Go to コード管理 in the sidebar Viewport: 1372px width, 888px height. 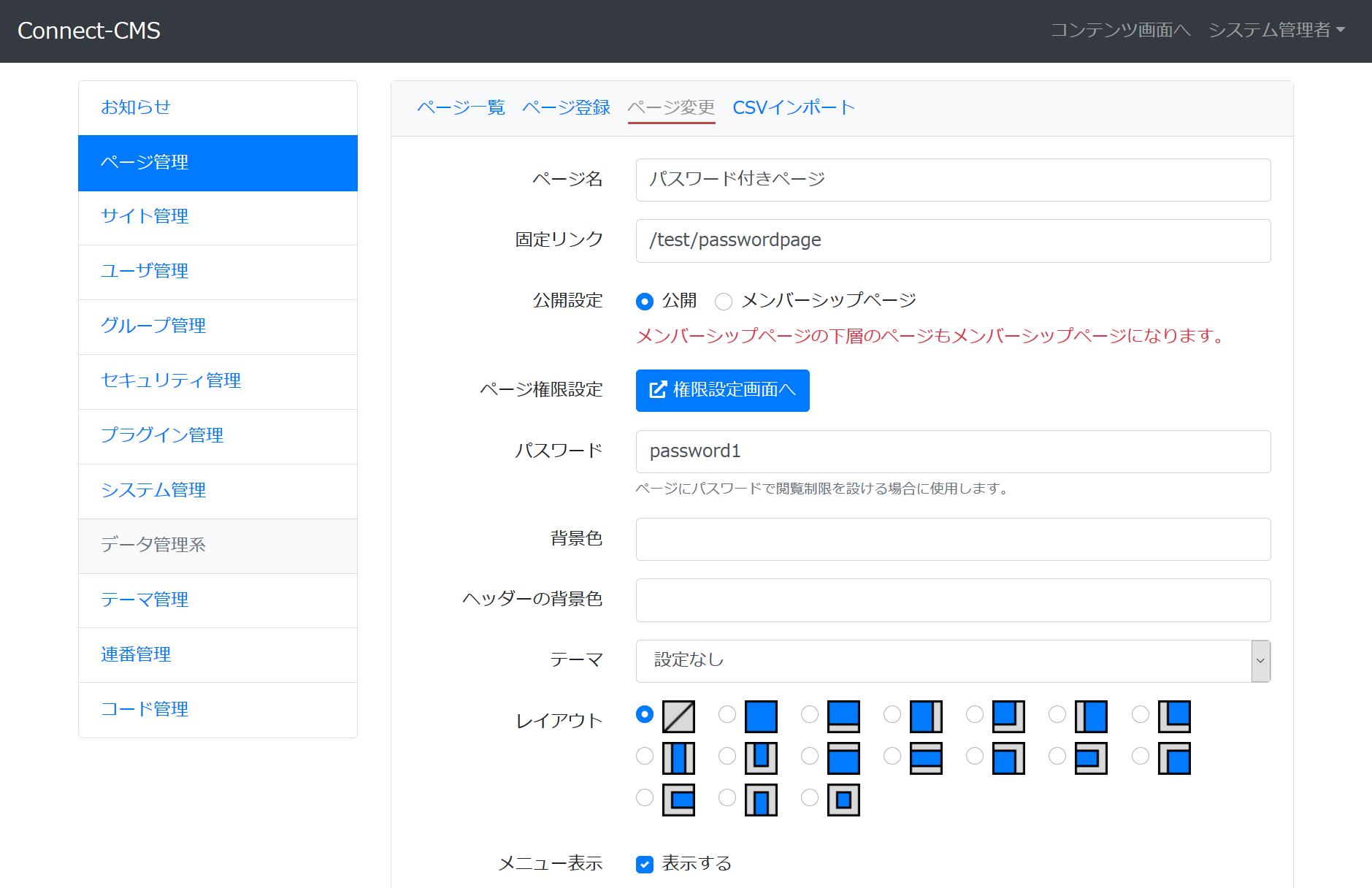(218, 710)
